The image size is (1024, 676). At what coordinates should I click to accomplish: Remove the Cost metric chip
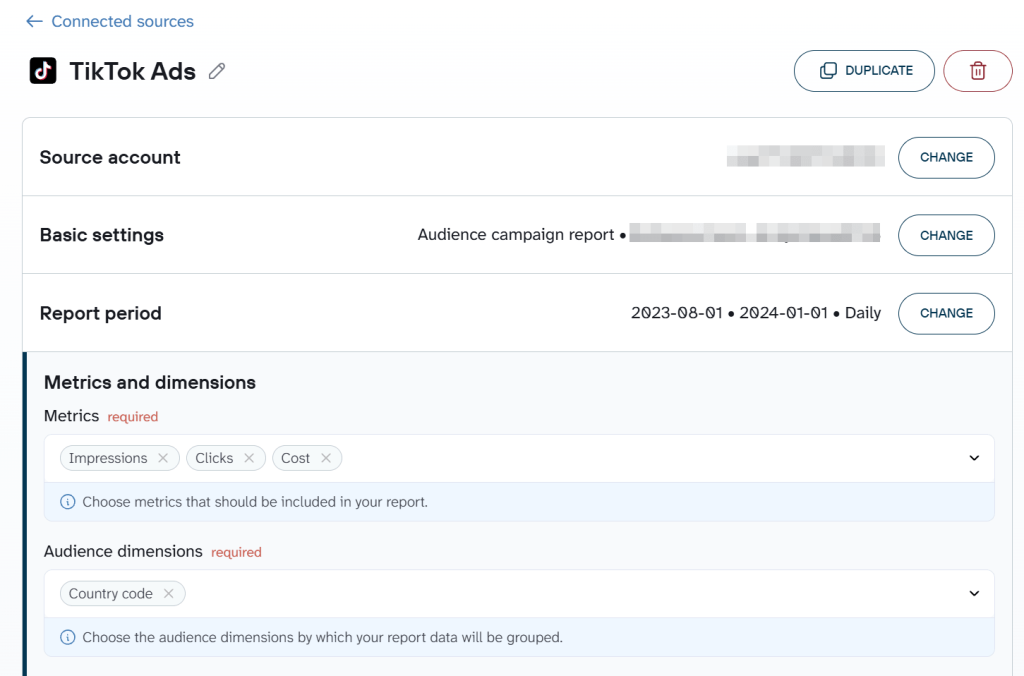click(x=326, y=458)
